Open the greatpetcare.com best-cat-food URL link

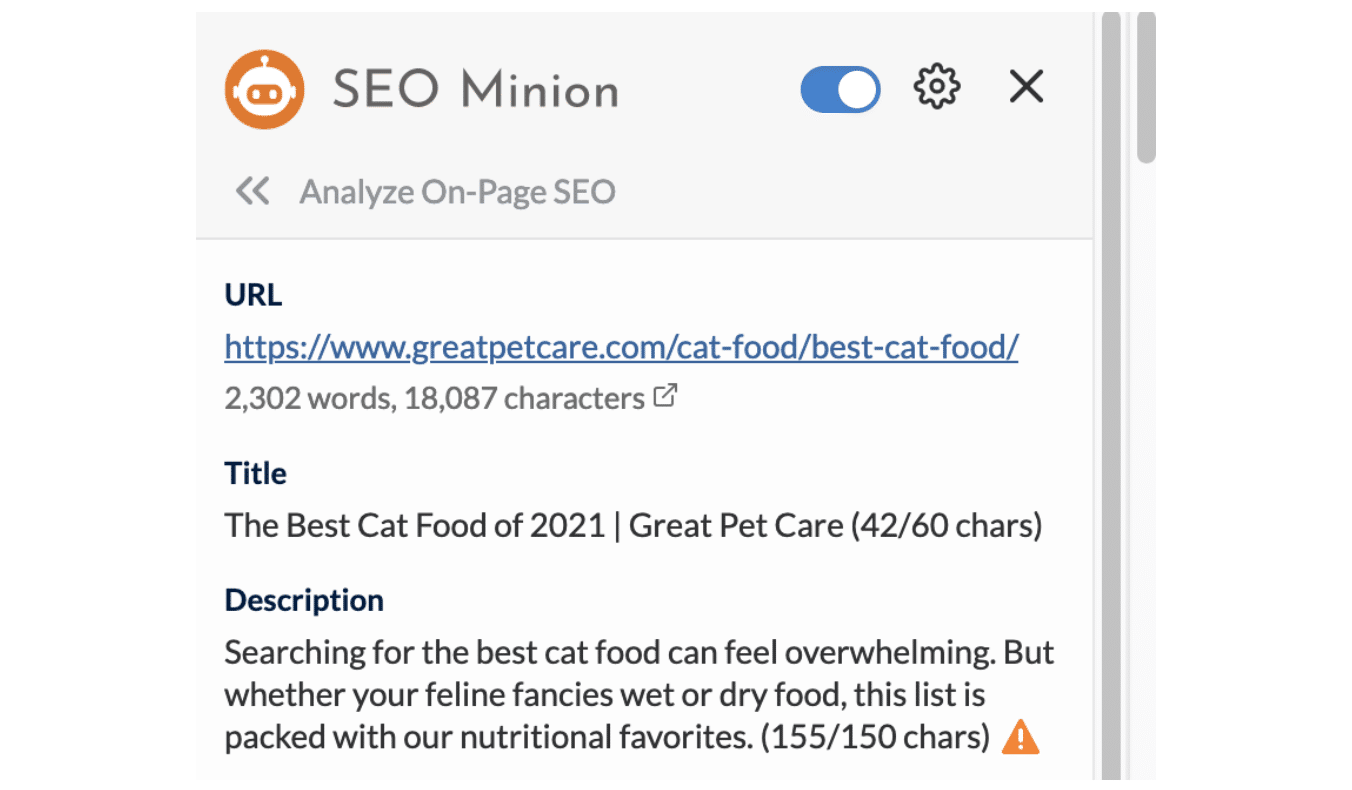621,347
